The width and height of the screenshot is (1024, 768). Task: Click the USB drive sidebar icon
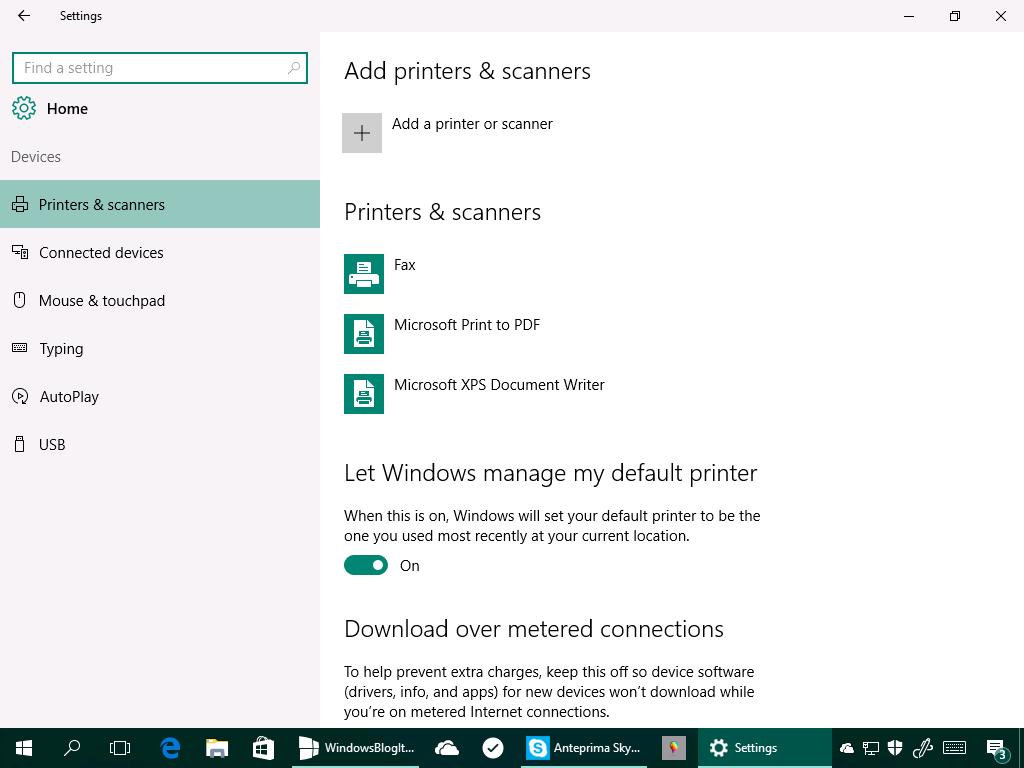click(x=20, y=444)
